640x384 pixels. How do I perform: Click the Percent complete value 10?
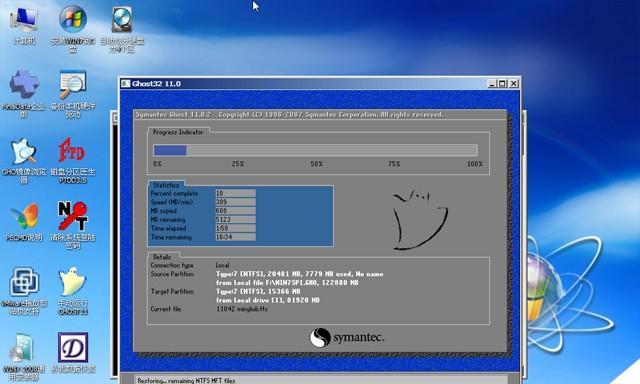coord(236,193)
